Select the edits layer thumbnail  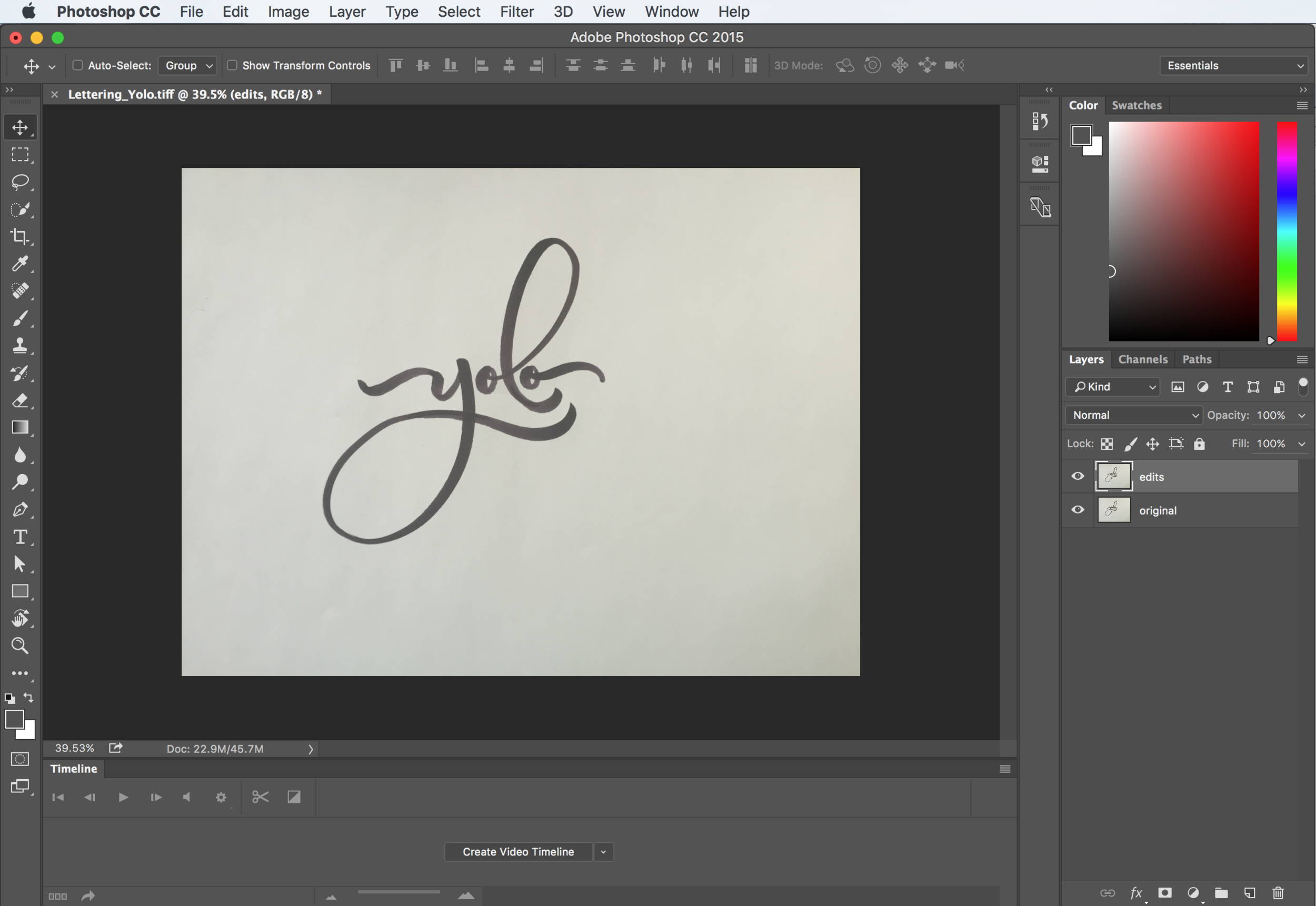click(1114, 476)
